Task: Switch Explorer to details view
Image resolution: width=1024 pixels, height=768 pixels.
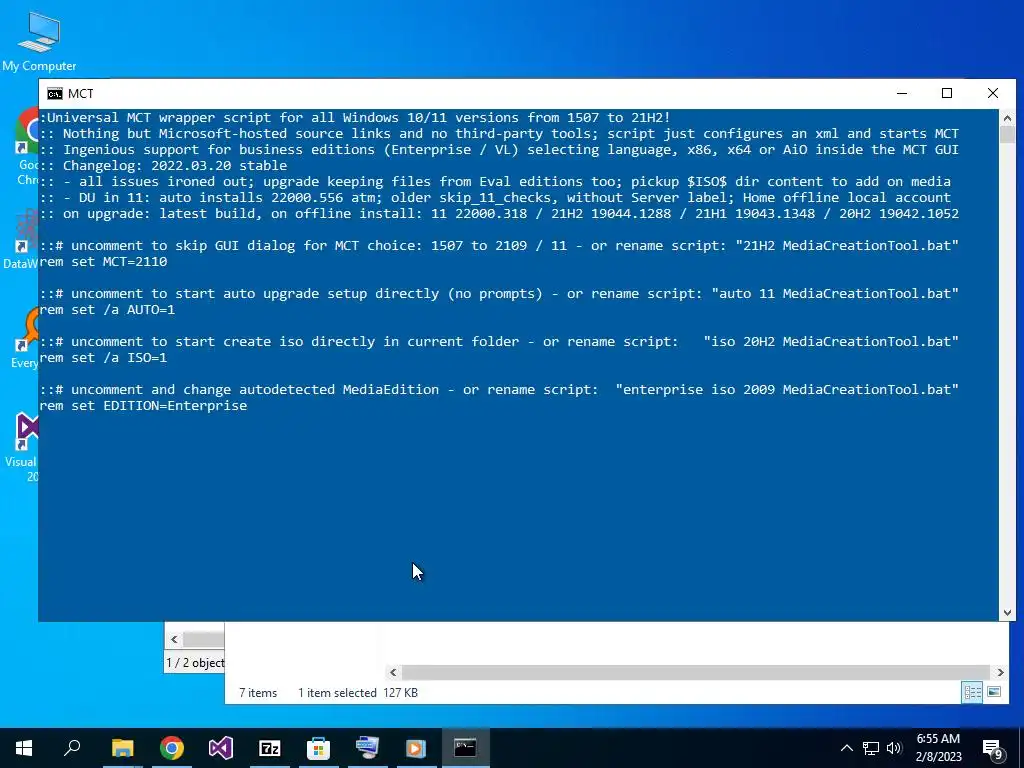Action: click(x=972, y=692)
